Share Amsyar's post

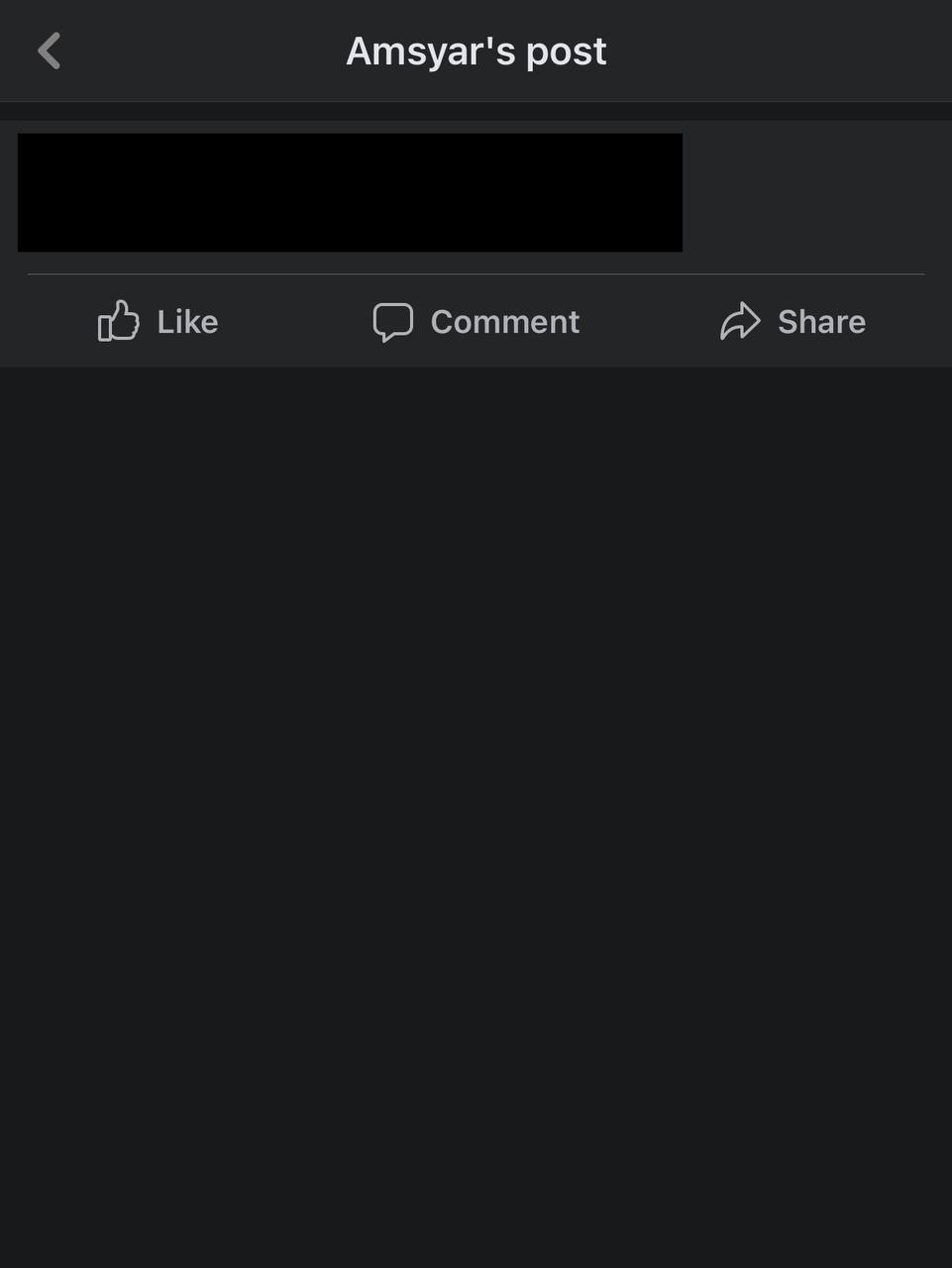tap(793, 321)
